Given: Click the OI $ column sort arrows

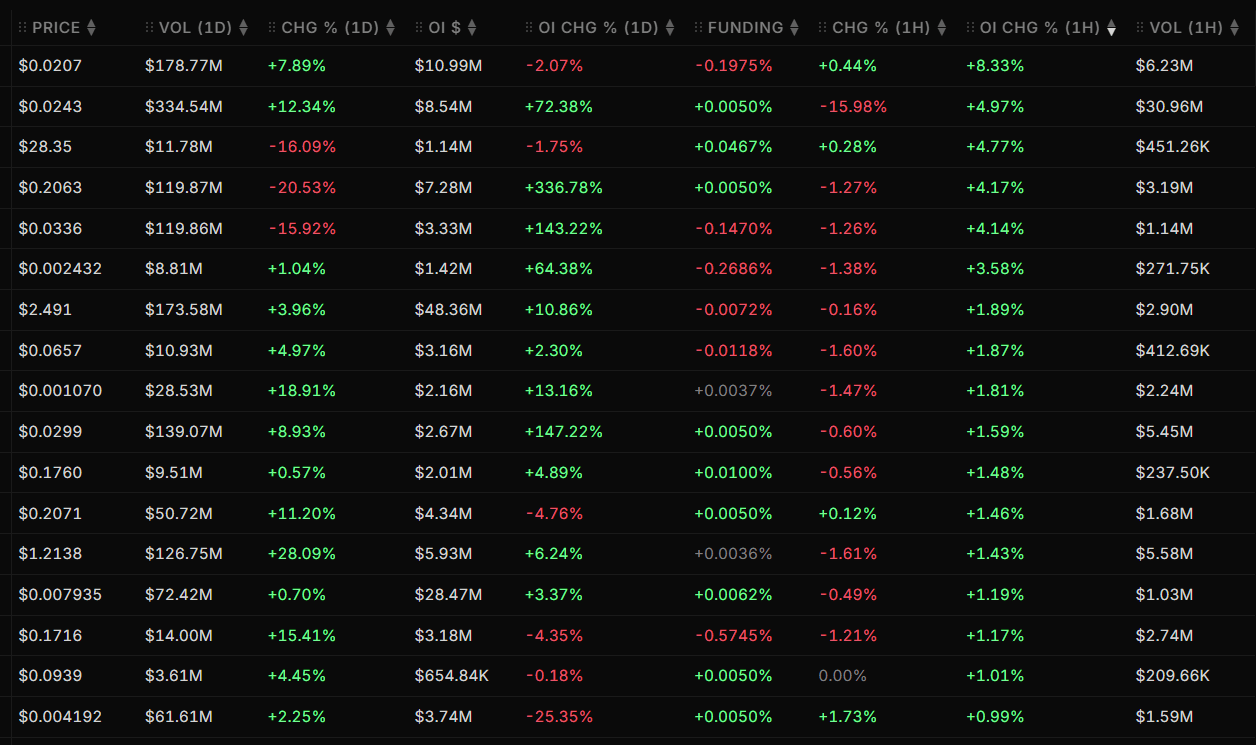Looking at the screenshot, I should tap(472, 28).
